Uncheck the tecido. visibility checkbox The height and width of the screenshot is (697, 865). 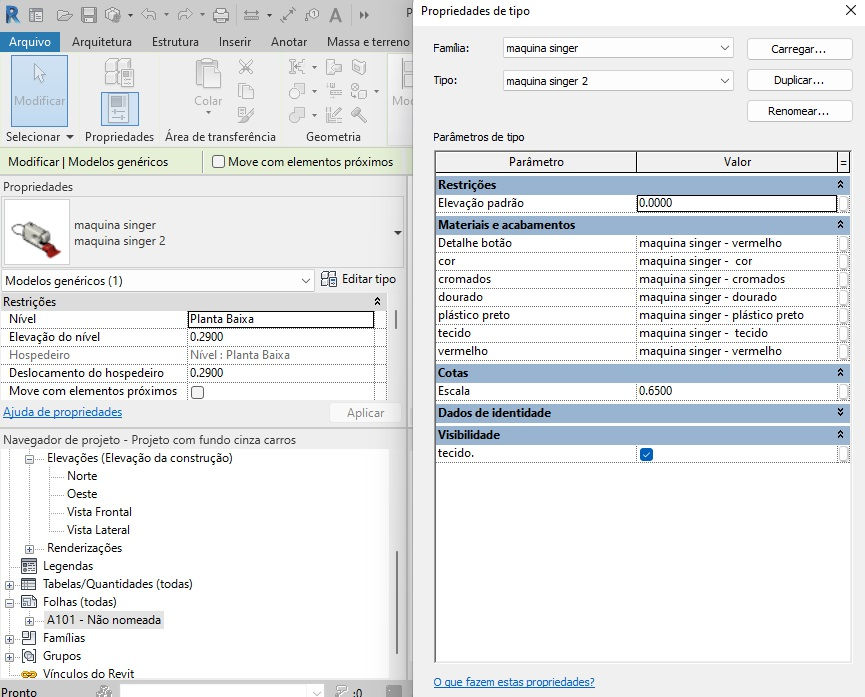(647, 454)
